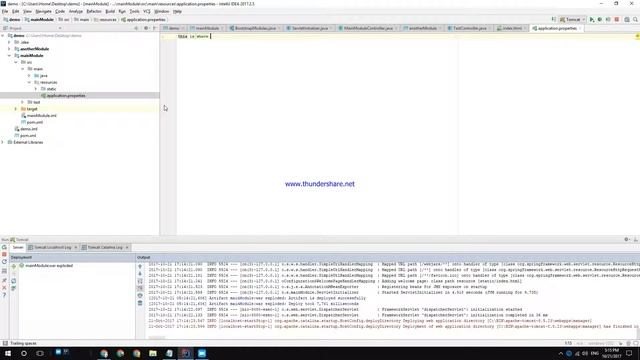Close the application.properties editor tab
This screenshot has width=640, height=360.
tap(580, 29)
